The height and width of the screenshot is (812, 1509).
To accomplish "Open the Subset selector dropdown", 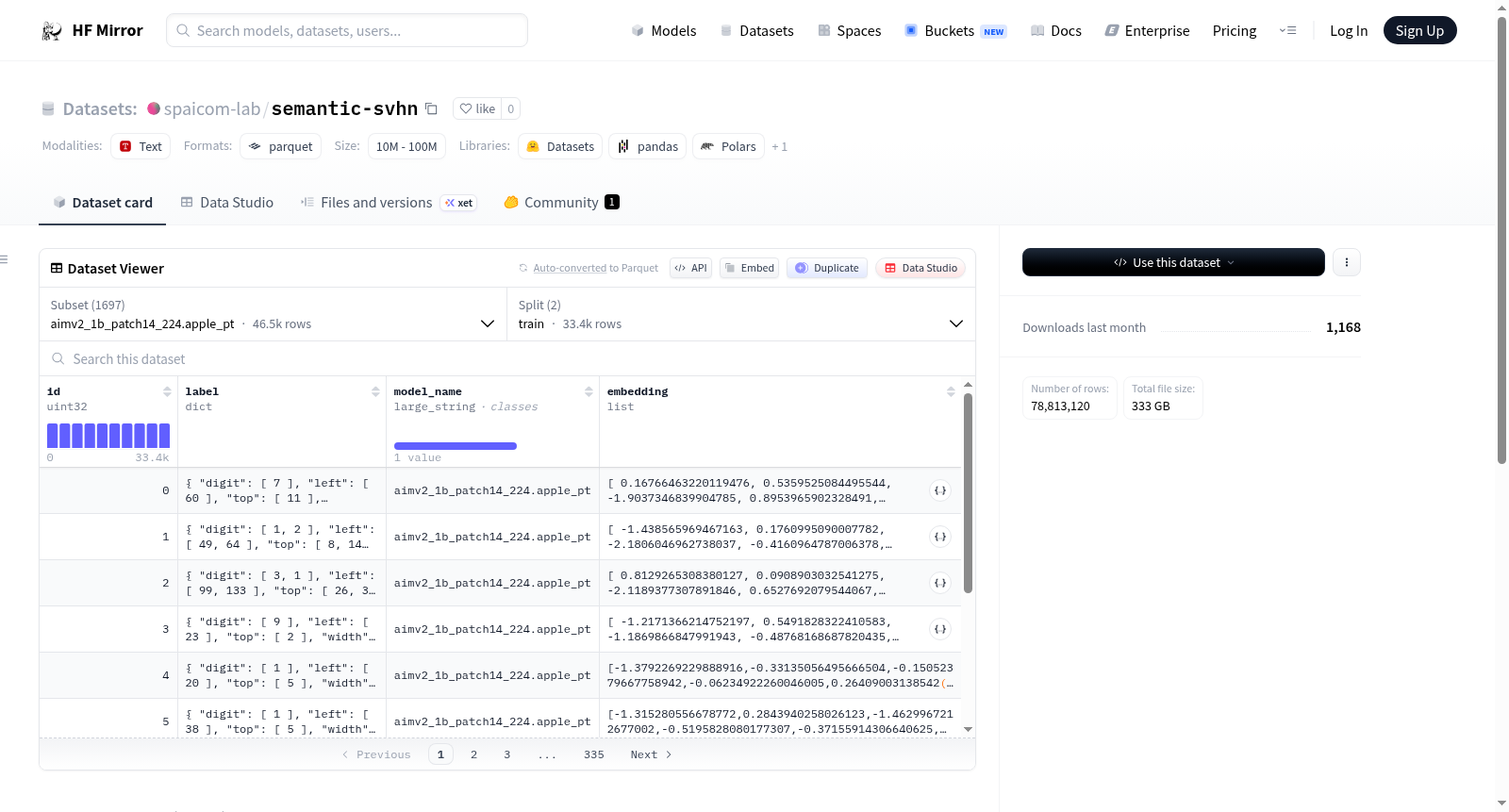I will [x=273, y=314].
